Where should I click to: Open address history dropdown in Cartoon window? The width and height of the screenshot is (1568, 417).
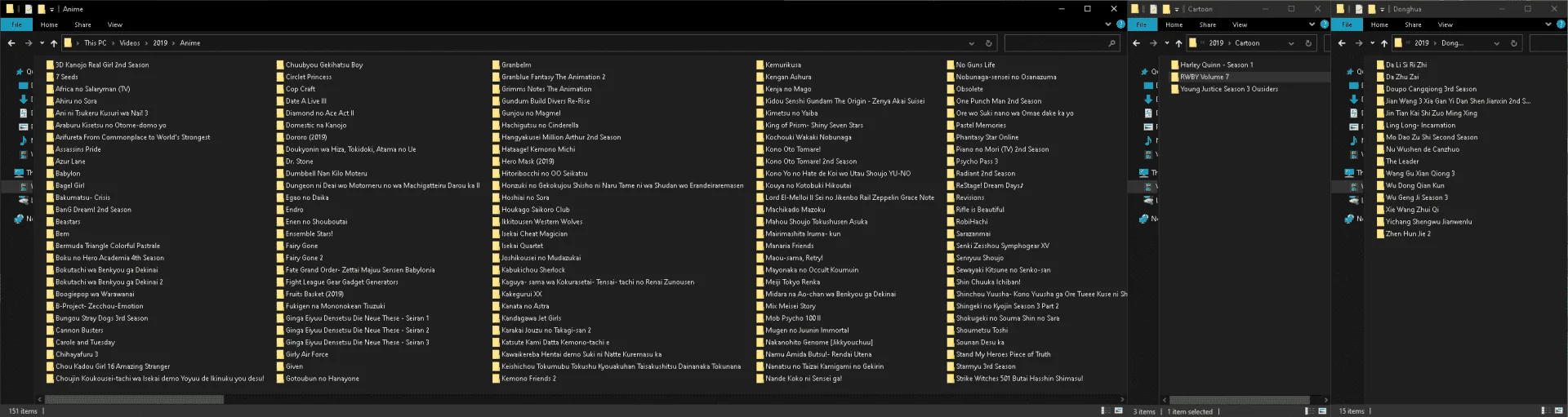pyautogui.click(x=1291, y=43)
